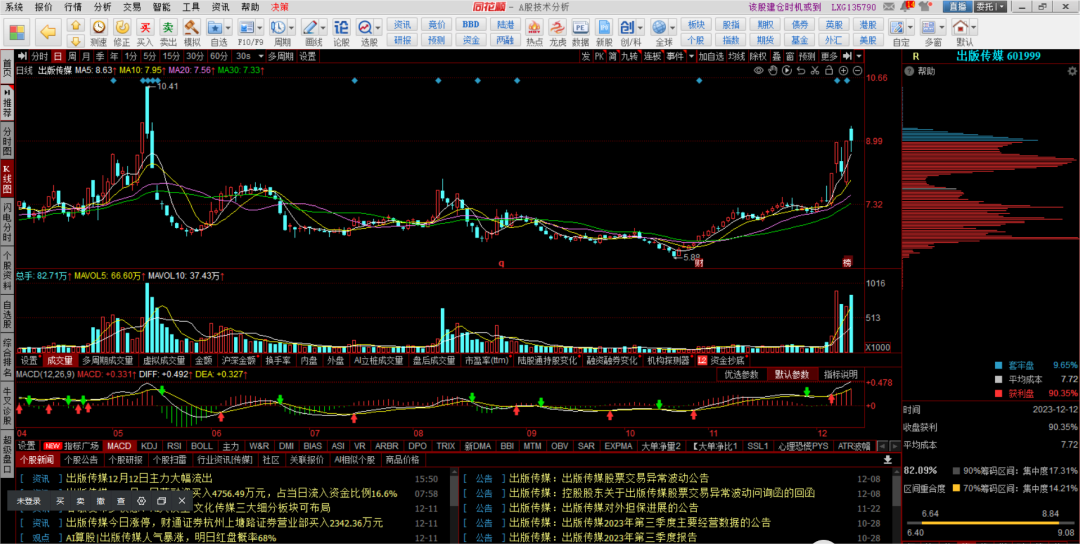Expand the 周期 dropdown arrow
The width and height of the screenshot is (1080, 544).
click(291, 27)
